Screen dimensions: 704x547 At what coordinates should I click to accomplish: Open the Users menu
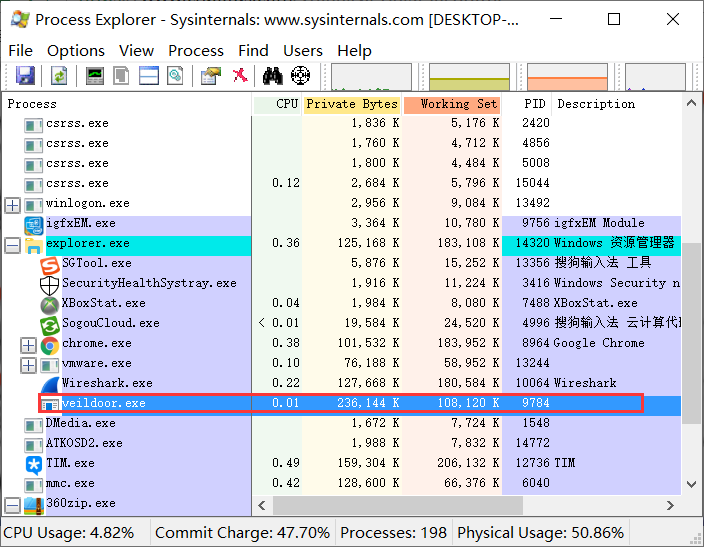pos(303,51)
